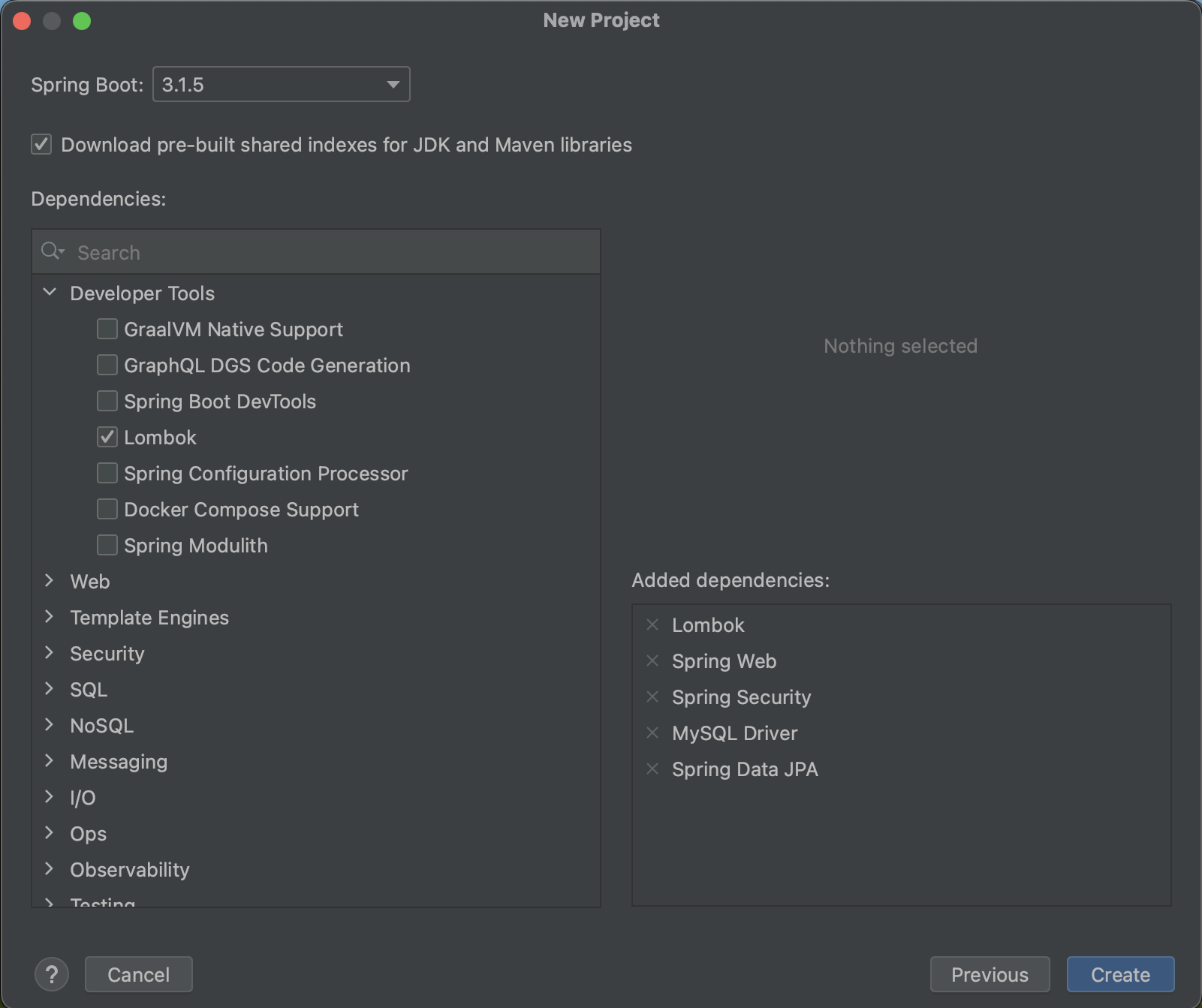1202x1008 pixels.
Task: Select the Developer Tools tree row label
Action: [x=142, y=293]
